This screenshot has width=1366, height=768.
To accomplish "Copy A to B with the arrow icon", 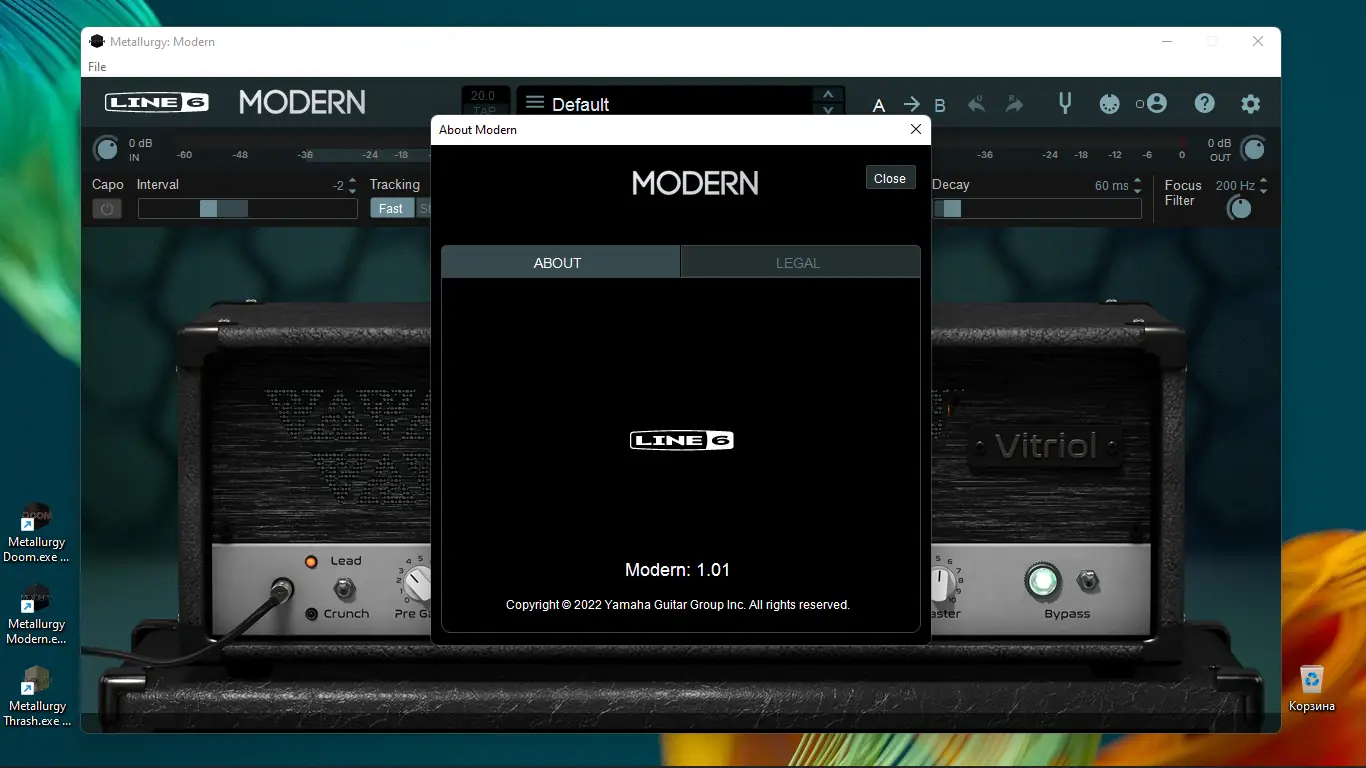I will coord(911,105).
